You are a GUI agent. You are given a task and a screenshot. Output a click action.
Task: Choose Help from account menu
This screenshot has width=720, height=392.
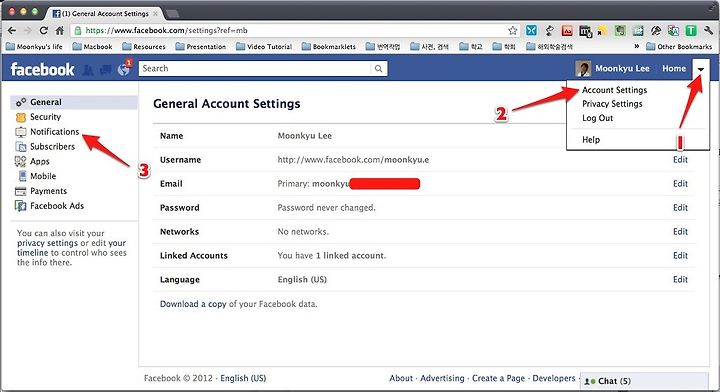(591, 140)
